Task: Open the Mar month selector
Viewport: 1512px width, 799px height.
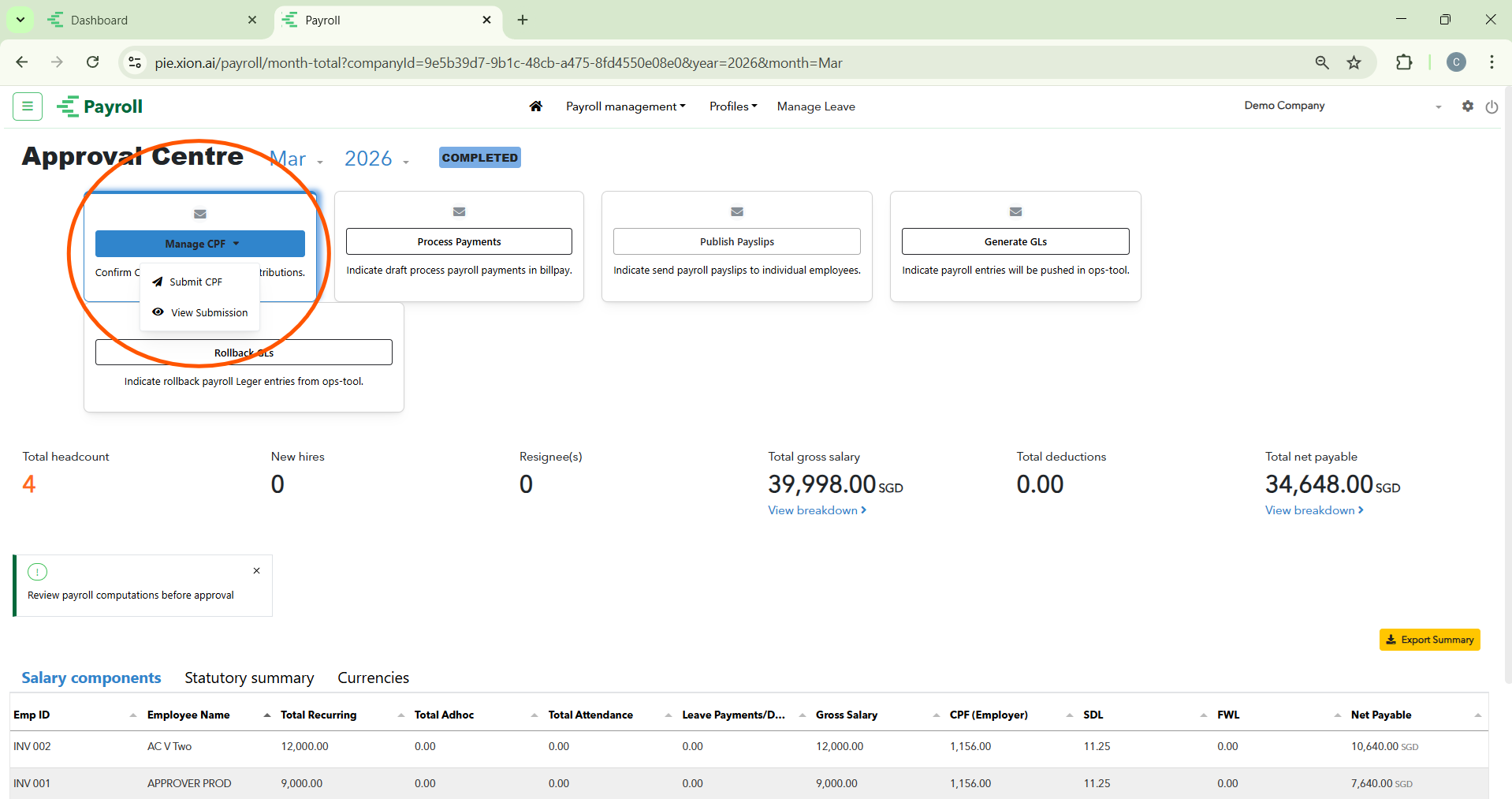Action: coord(296,159)
